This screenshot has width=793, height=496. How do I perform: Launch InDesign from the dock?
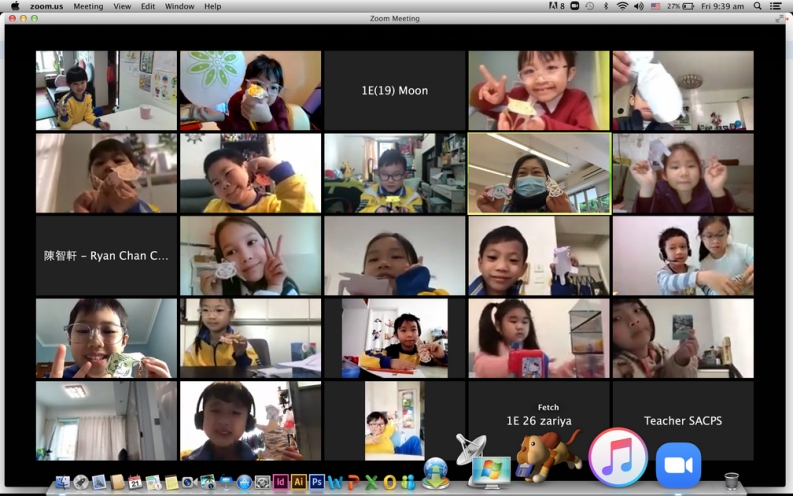[x=280, y=482]
